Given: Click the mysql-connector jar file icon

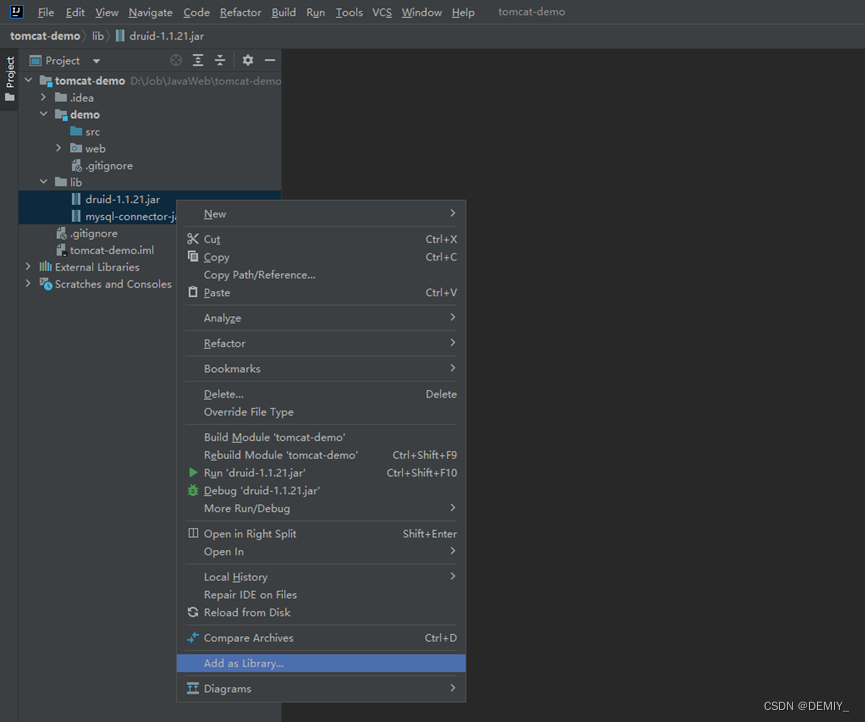Looking at the screenshot, I should click(x=76, y=216).
